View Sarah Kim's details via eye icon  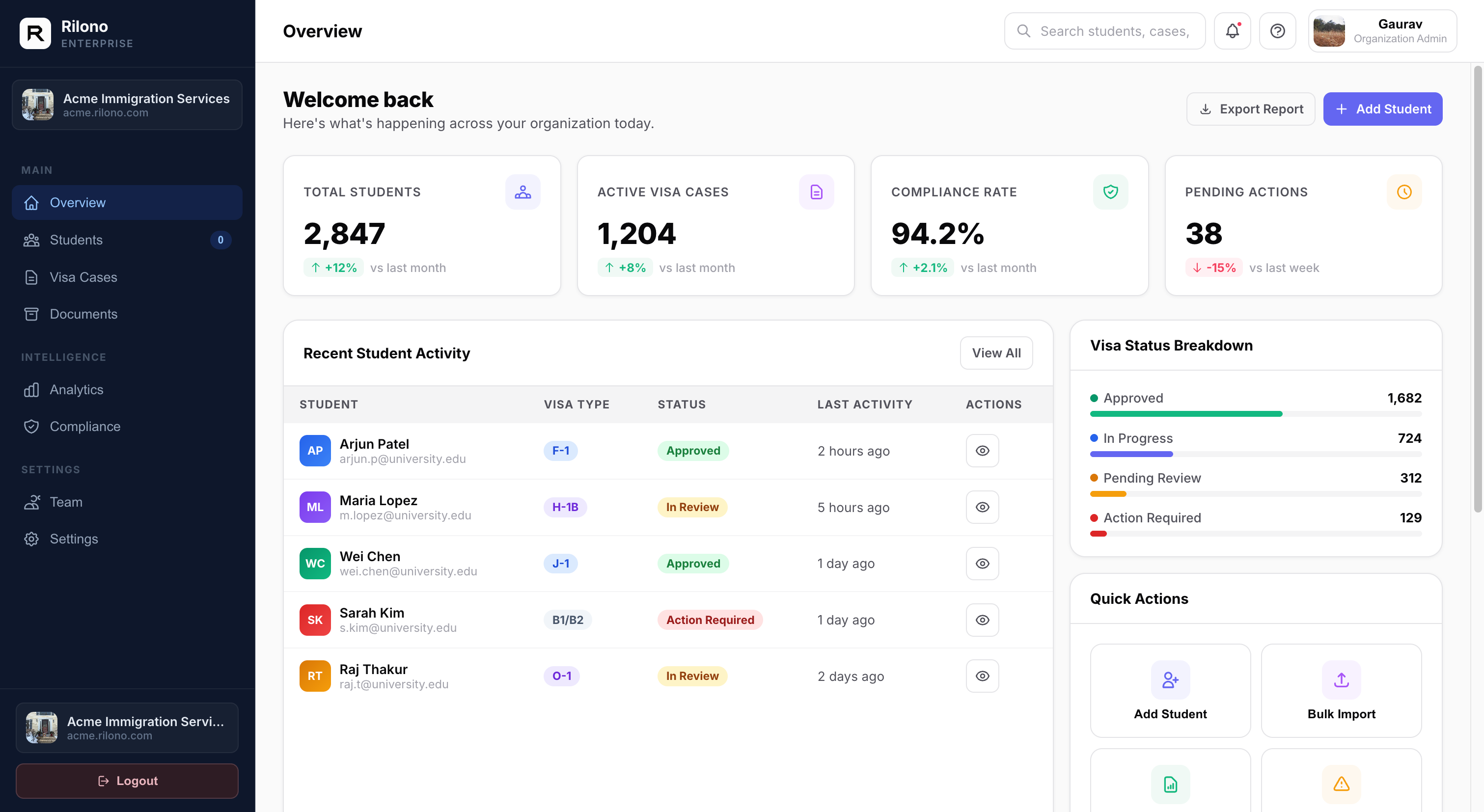982,620
